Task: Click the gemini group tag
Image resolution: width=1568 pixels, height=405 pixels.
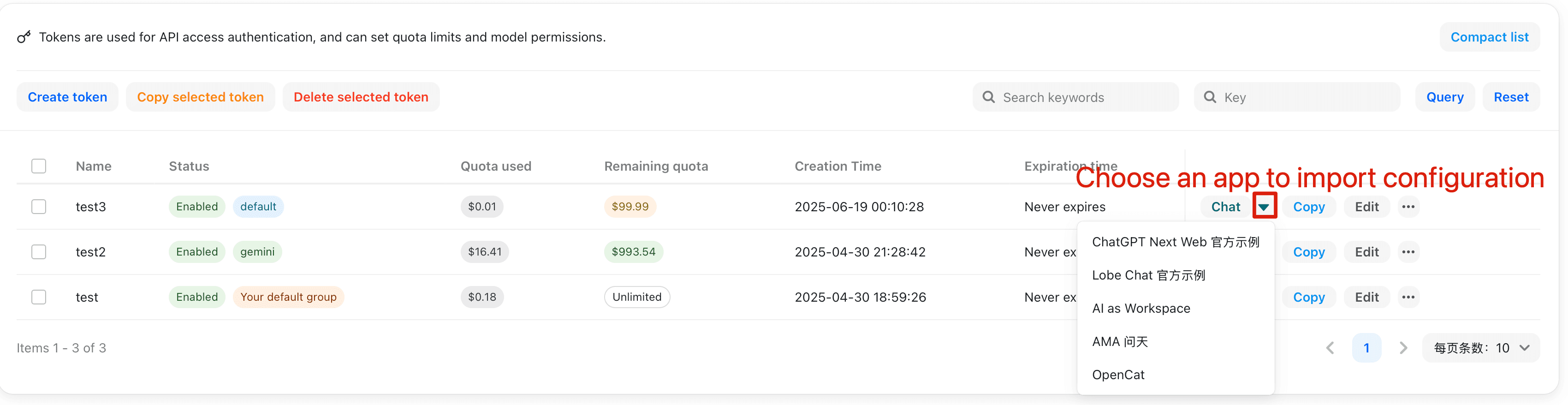Action: pyautogui.click(x=257, y=252)
